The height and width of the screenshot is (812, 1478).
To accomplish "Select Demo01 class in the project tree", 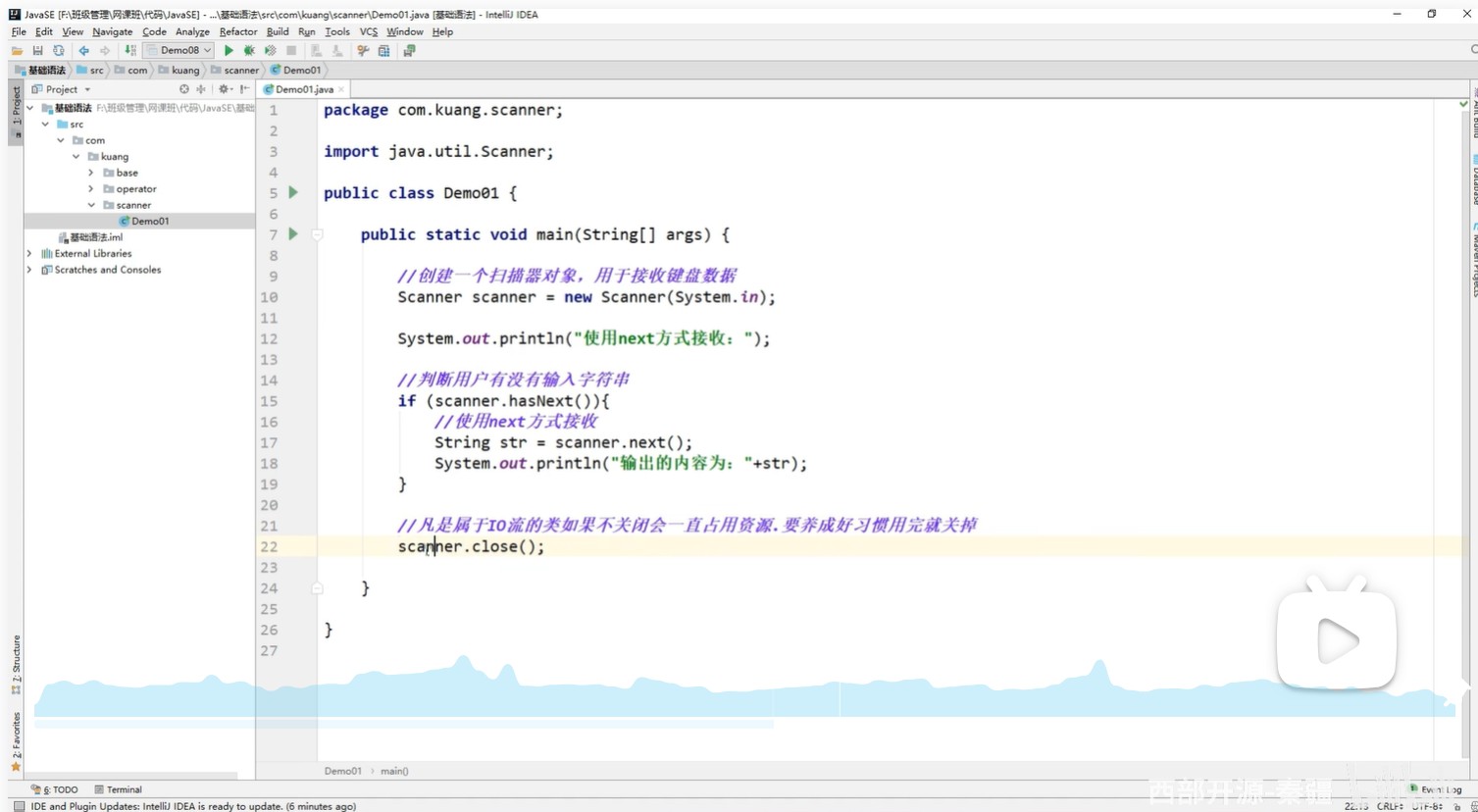I will click(144, 221).
